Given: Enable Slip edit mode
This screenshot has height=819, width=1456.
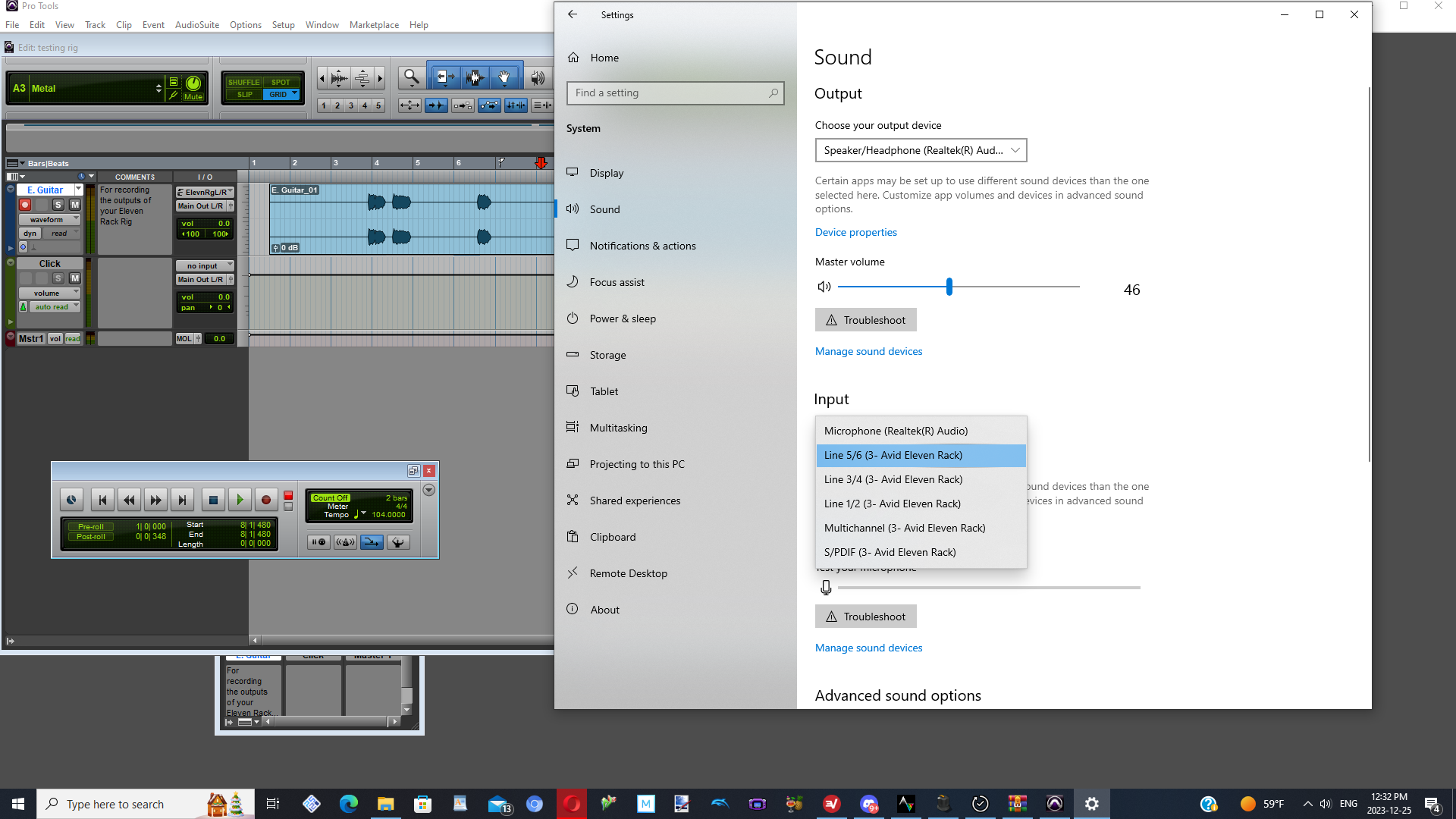Looking at the screenshot, I should (243, 95).
